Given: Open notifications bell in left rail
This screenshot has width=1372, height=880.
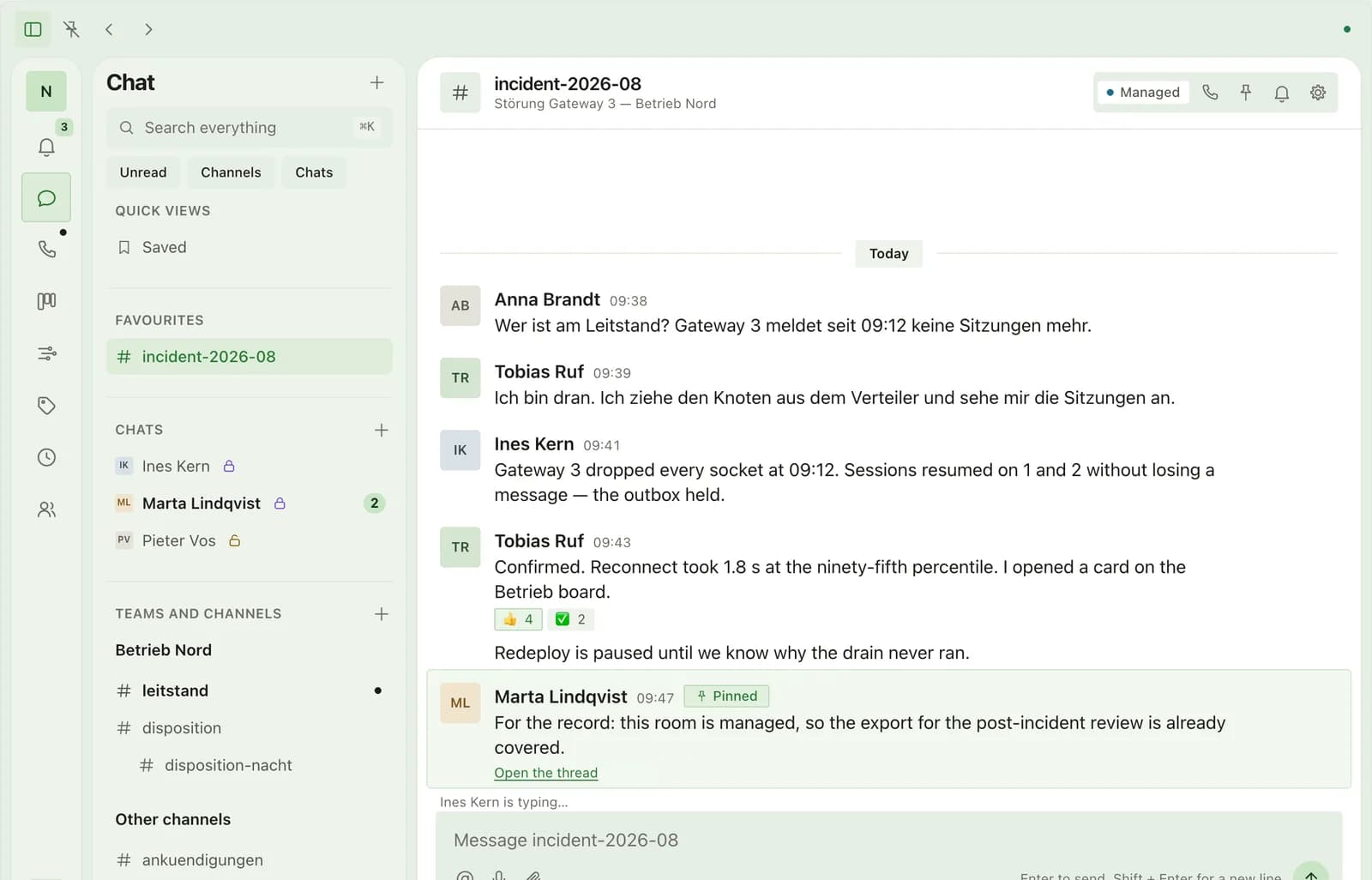Looking at the screenshot, I should pos(46,146).
